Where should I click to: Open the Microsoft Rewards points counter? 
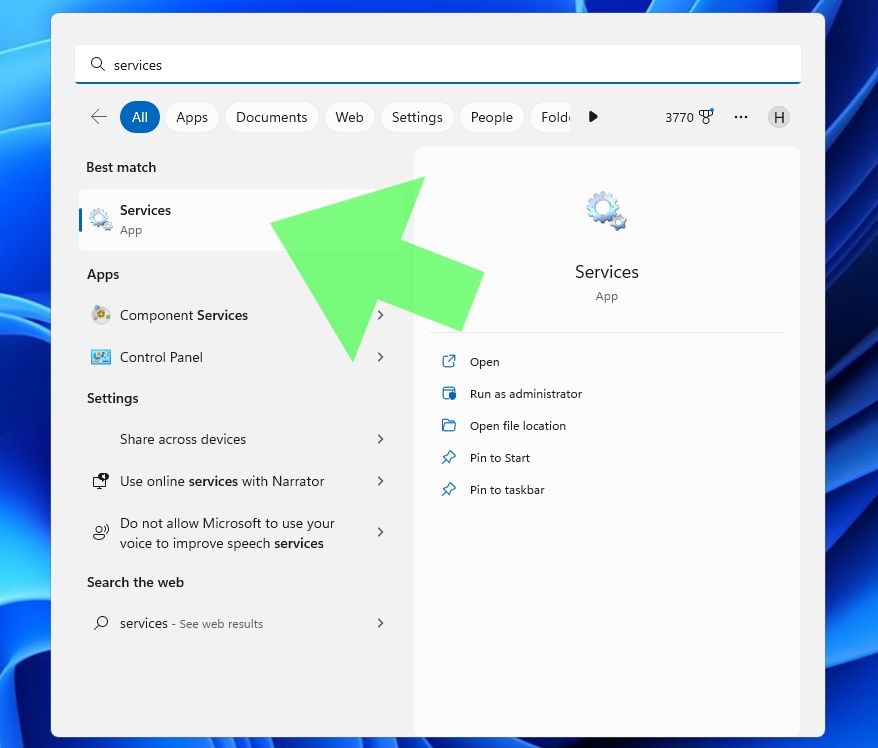coord(688,117)
